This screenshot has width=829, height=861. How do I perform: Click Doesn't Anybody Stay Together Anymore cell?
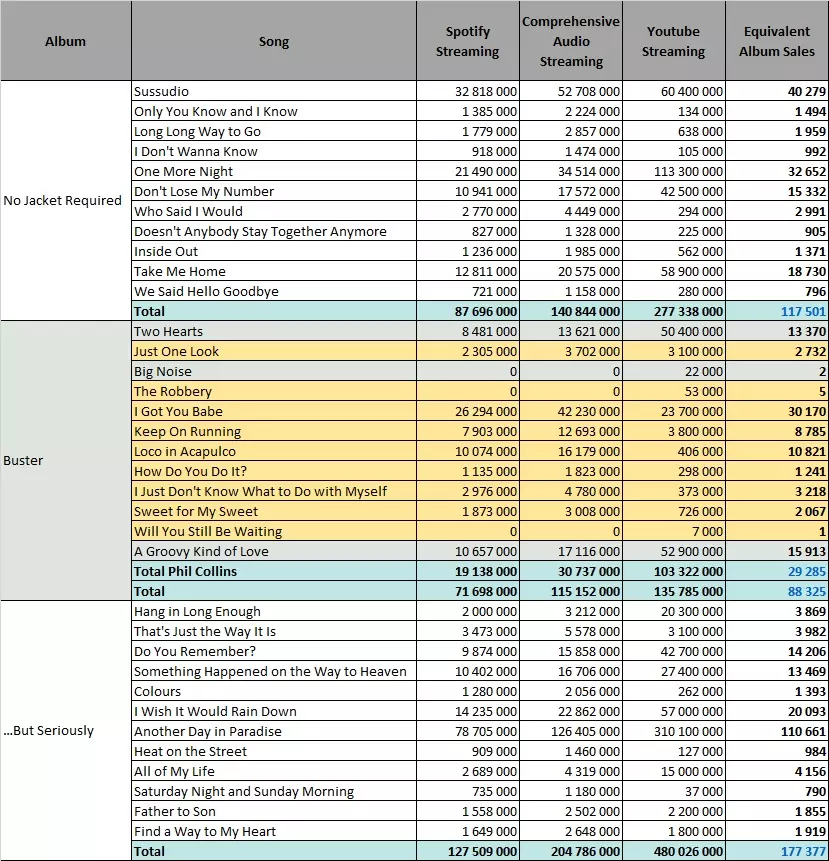click(274, 231)
